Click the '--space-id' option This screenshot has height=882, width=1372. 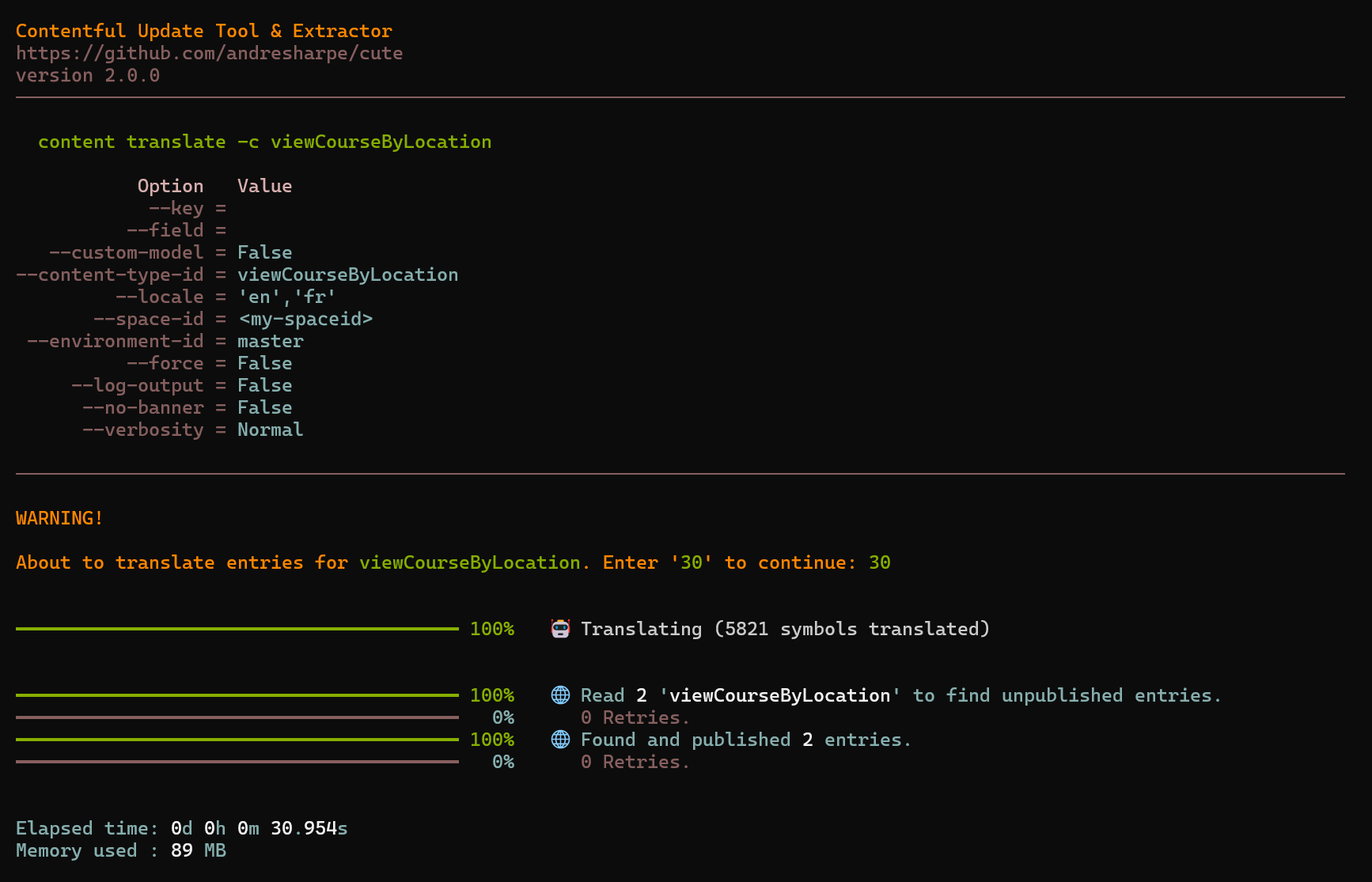pos(148,319)
